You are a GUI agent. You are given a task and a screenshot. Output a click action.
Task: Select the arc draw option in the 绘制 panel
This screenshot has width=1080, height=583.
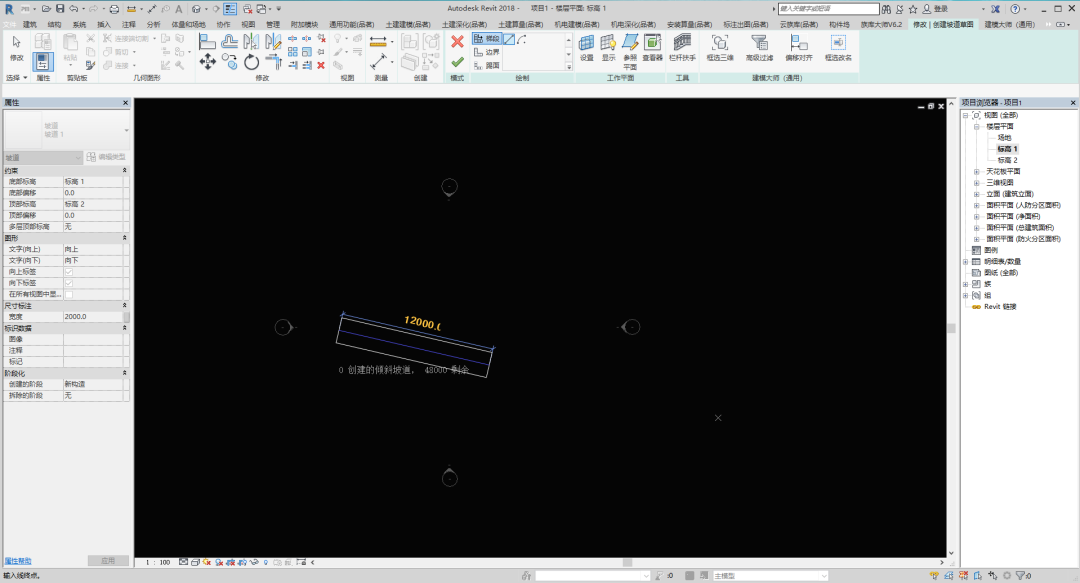(521, 39)
